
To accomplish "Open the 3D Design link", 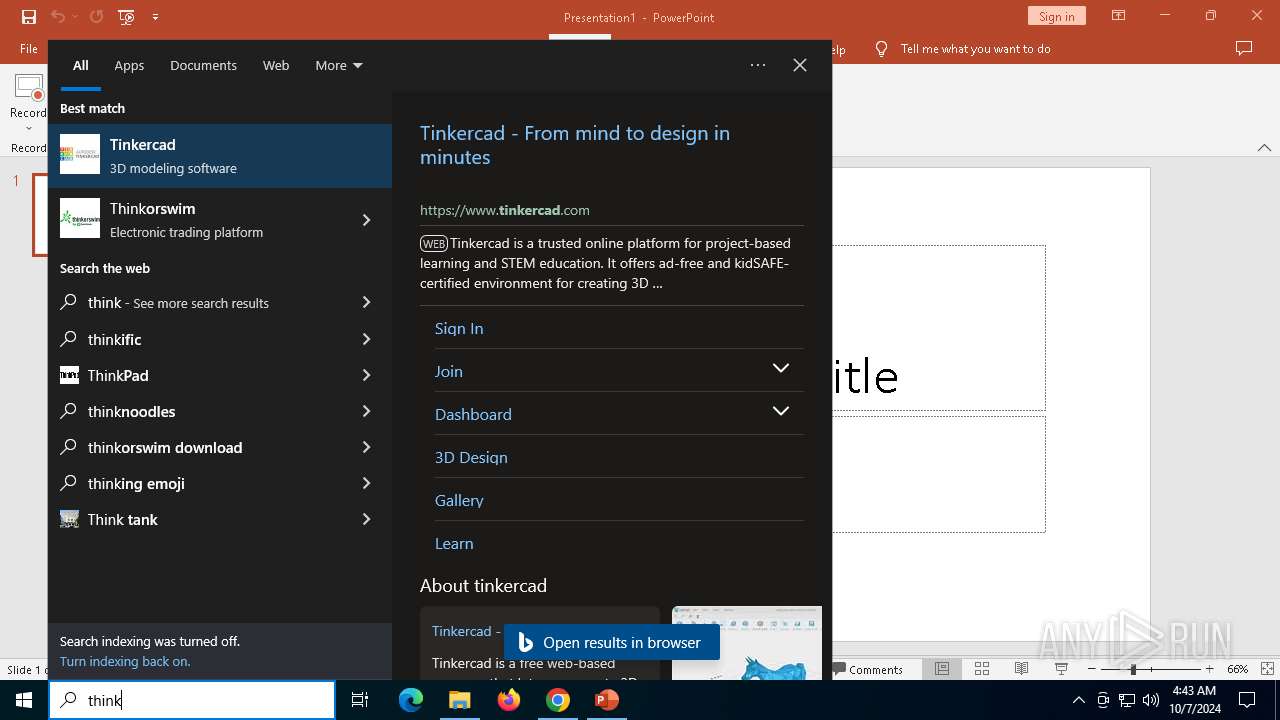I will pyautogui.click(x=471, y=457).
